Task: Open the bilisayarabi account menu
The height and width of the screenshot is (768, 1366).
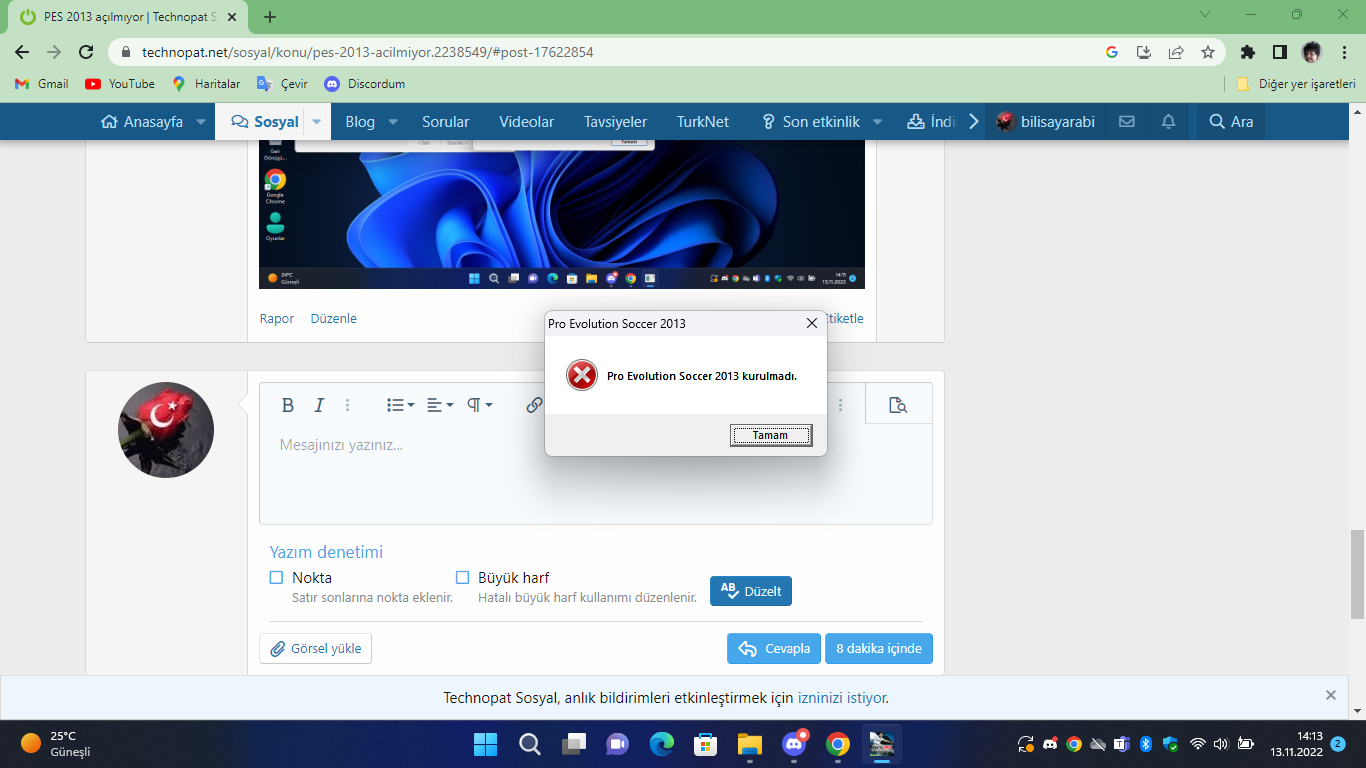Action: pyautogui.click(x=1045, y=122)
